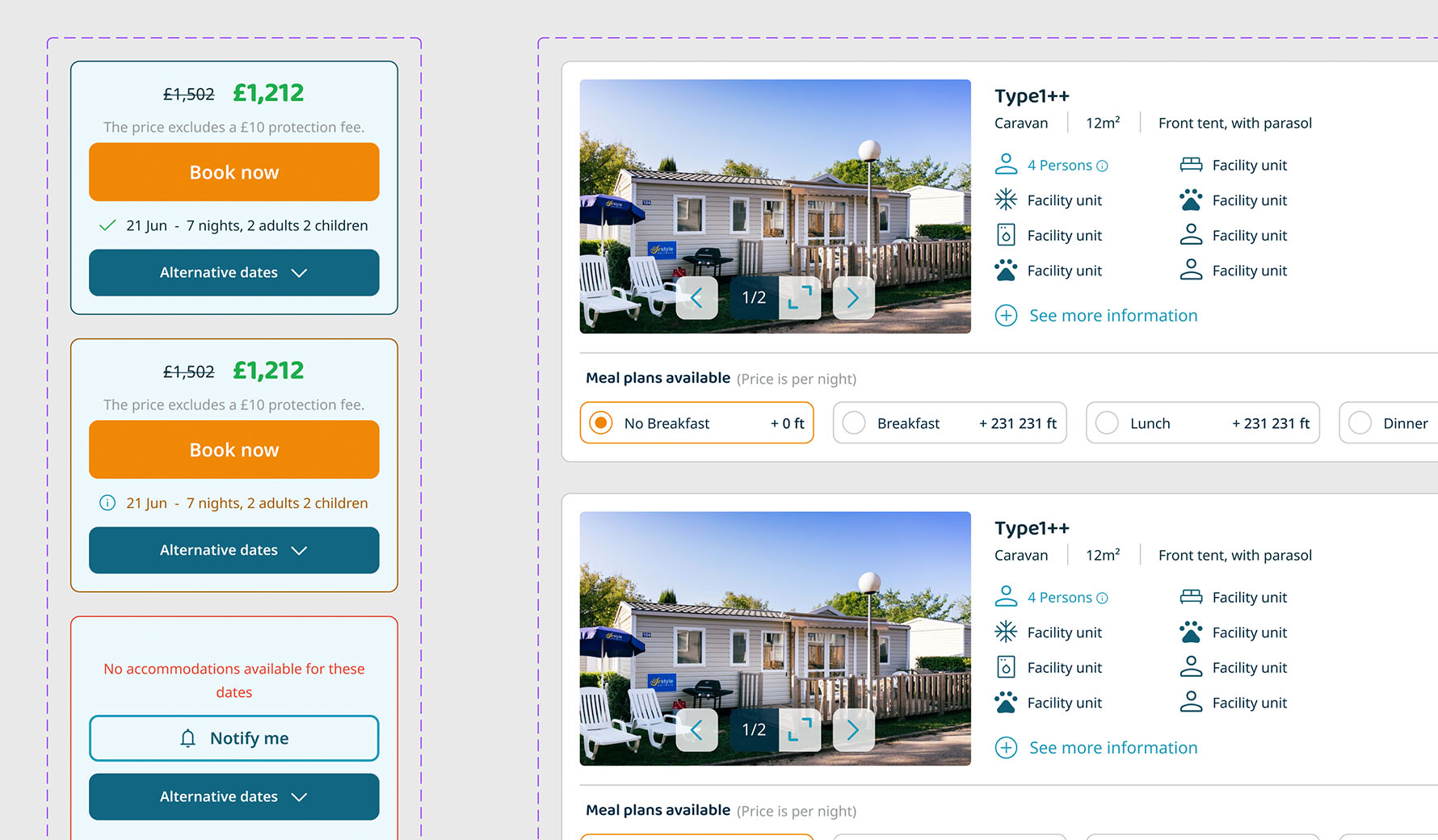Open See more information for first caravan

(x=1112, y=316)
